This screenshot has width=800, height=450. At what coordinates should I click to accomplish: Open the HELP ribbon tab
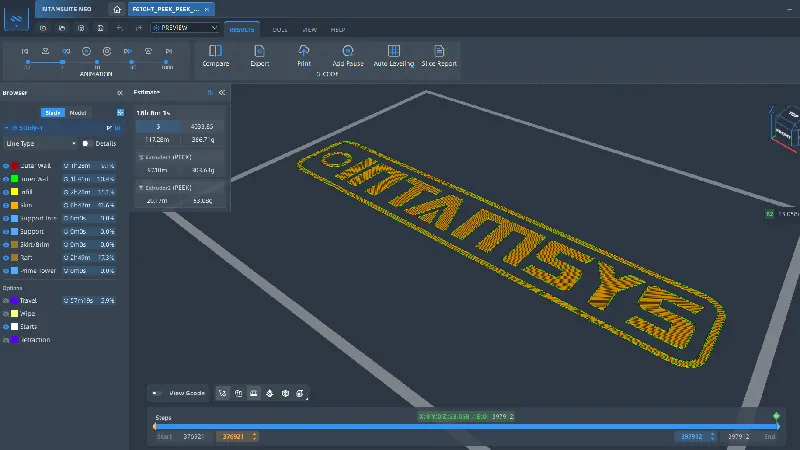click(x=337, y=30)
